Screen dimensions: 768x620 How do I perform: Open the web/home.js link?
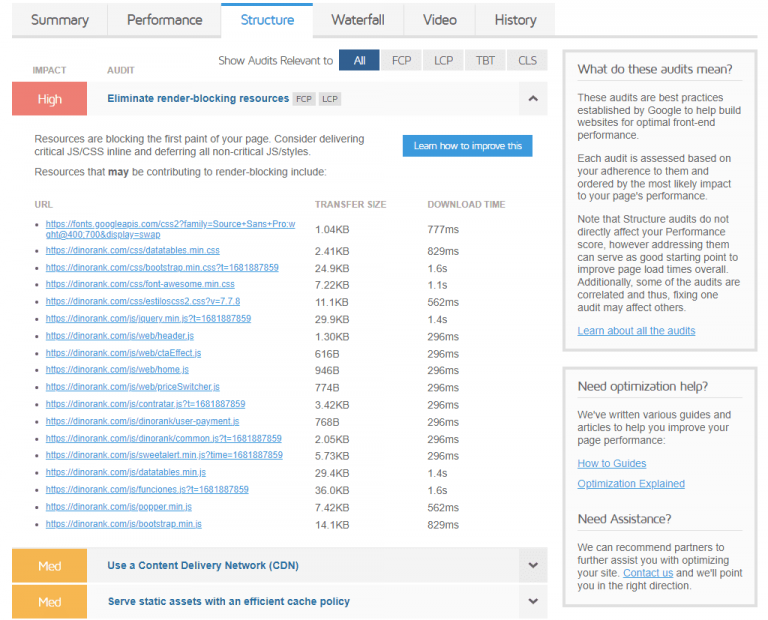pos(117,370)
